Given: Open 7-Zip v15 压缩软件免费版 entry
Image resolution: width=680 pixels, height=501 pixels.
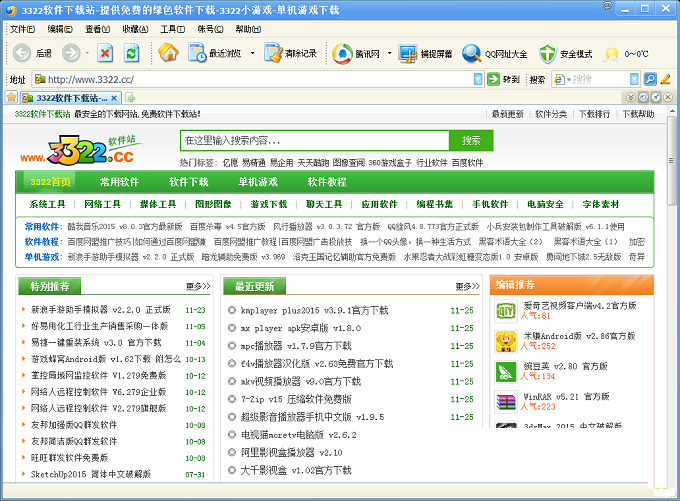Looking at the screenshot, I should point(296,399).
